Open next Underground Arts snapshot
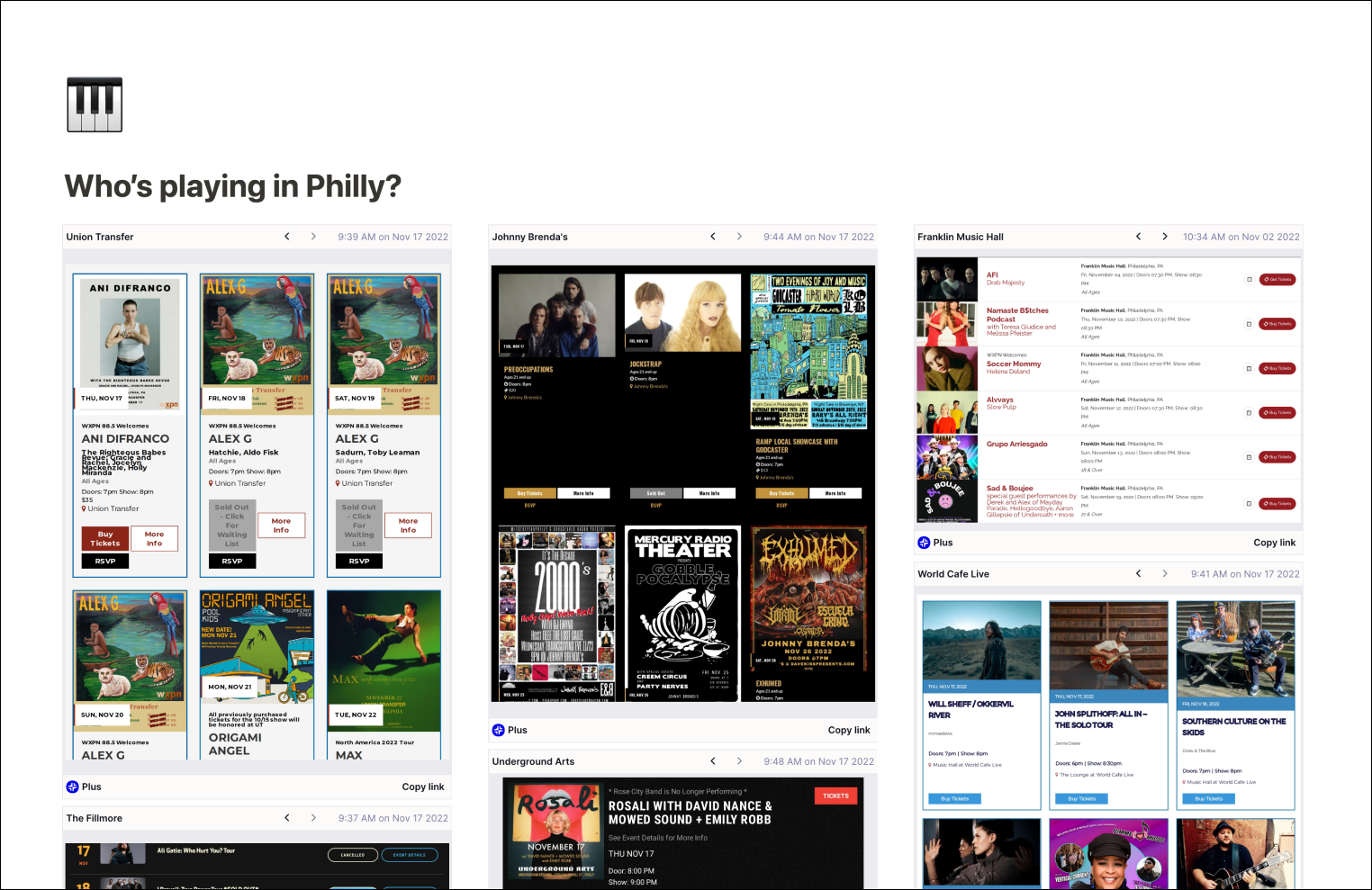This screenshot has height=890, width=1372. pyautogui.click(x=739, y=761)
